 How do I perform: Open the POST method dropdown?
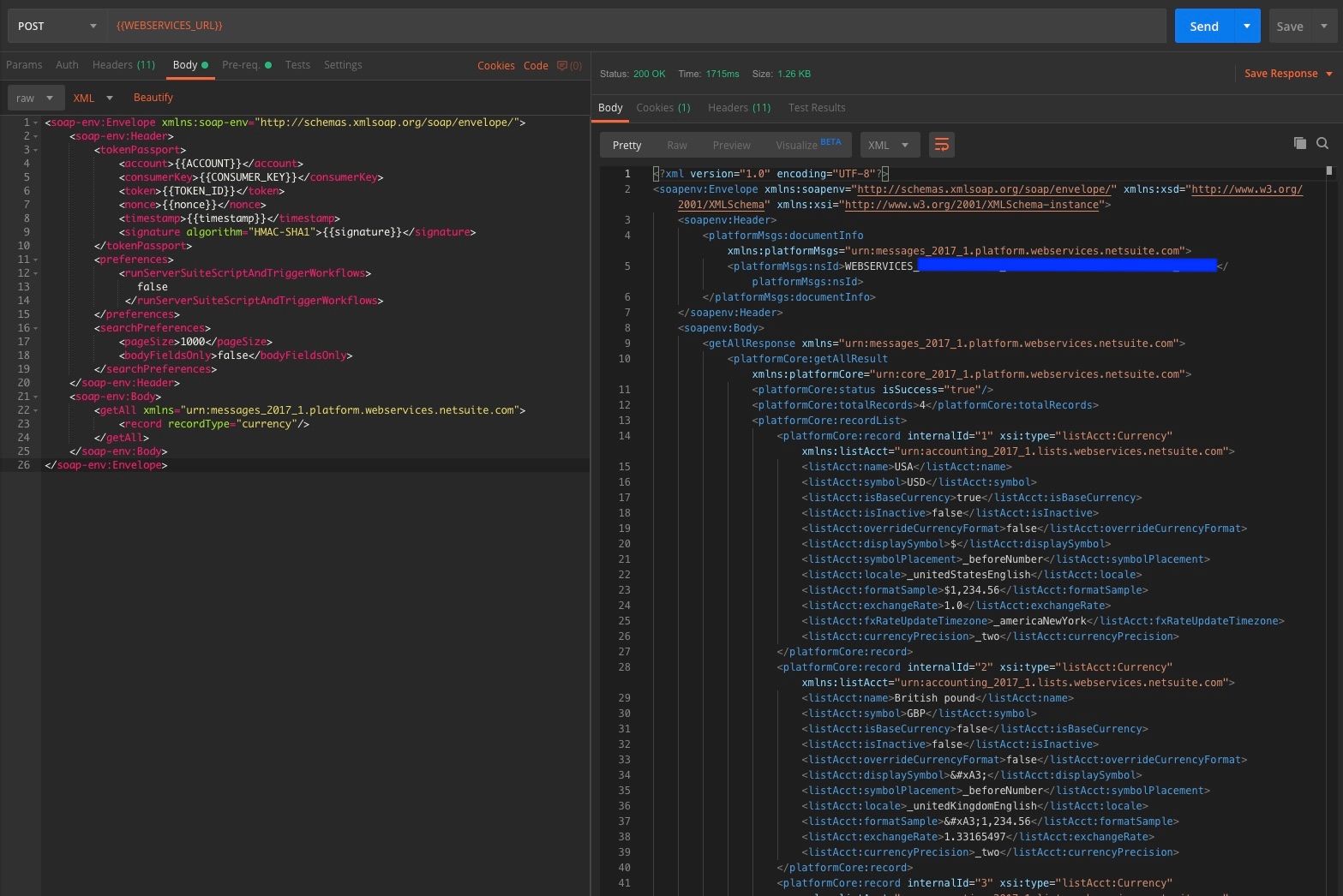tap(57, 26)
